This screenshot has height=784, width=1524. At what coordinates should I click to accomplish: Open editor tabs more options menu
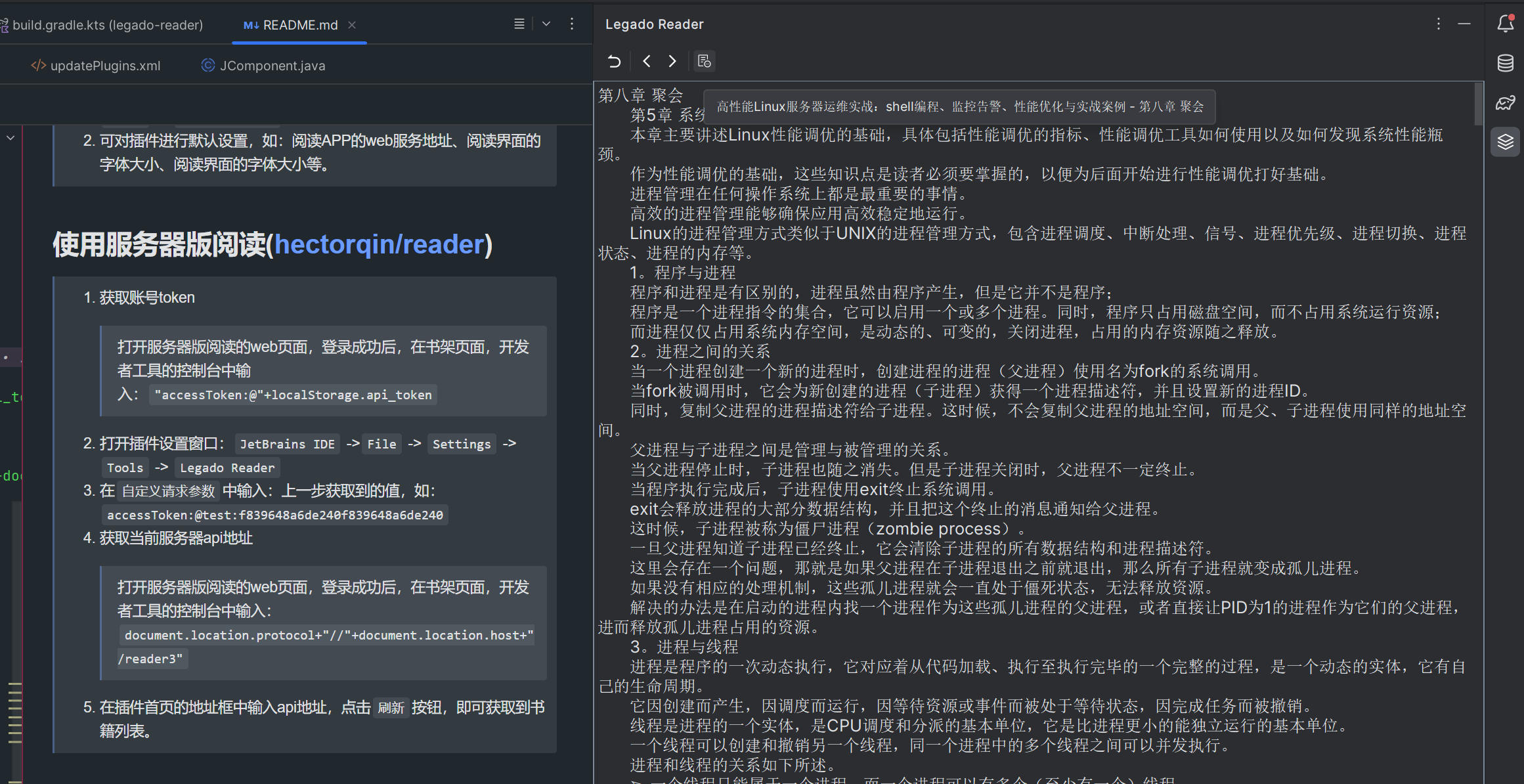[572, 24]
